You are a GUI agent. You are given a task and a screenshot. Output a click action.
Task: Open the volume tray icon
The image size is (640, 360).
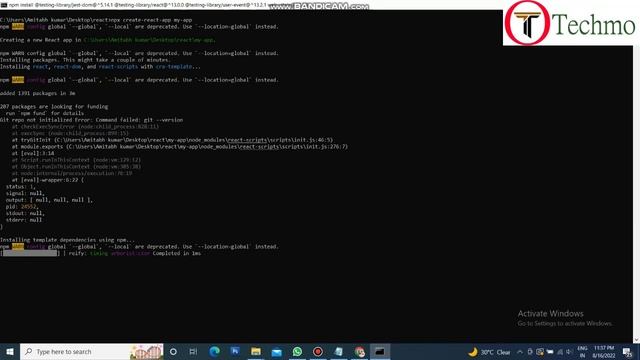point(569,352)
